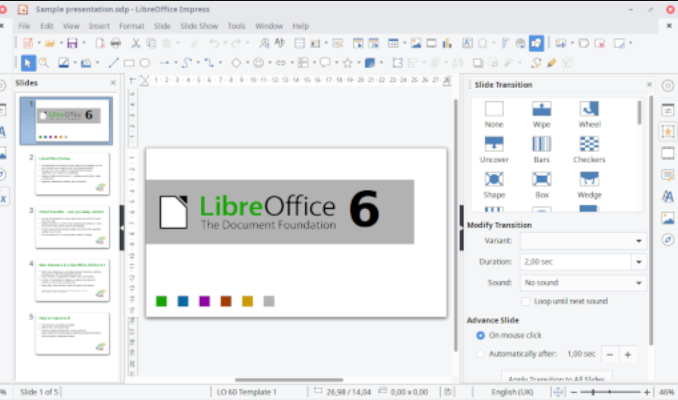Select On mouse click option

481,336
